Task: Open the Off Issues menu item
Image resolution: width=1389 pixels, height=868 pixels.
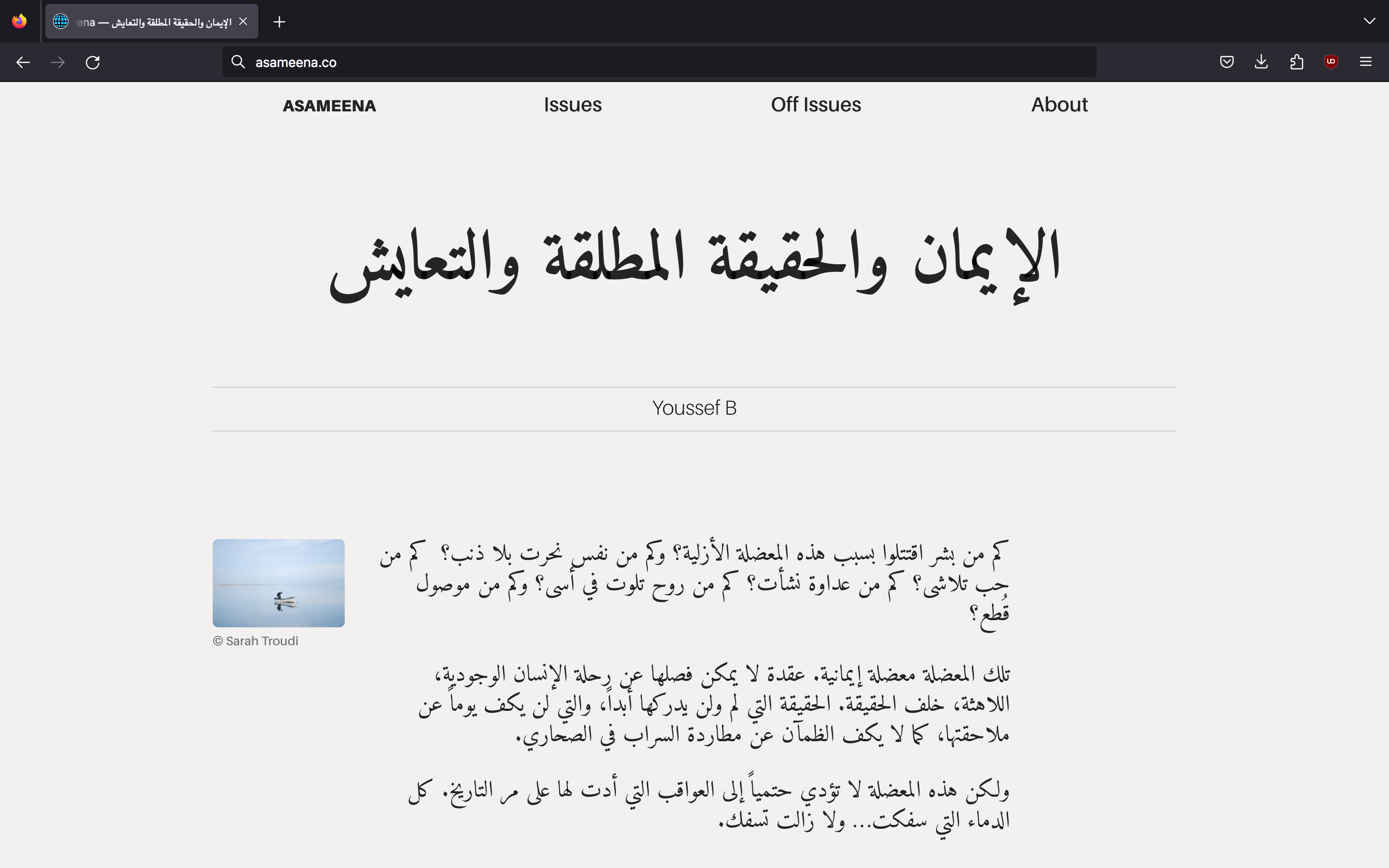Action: 816,105
